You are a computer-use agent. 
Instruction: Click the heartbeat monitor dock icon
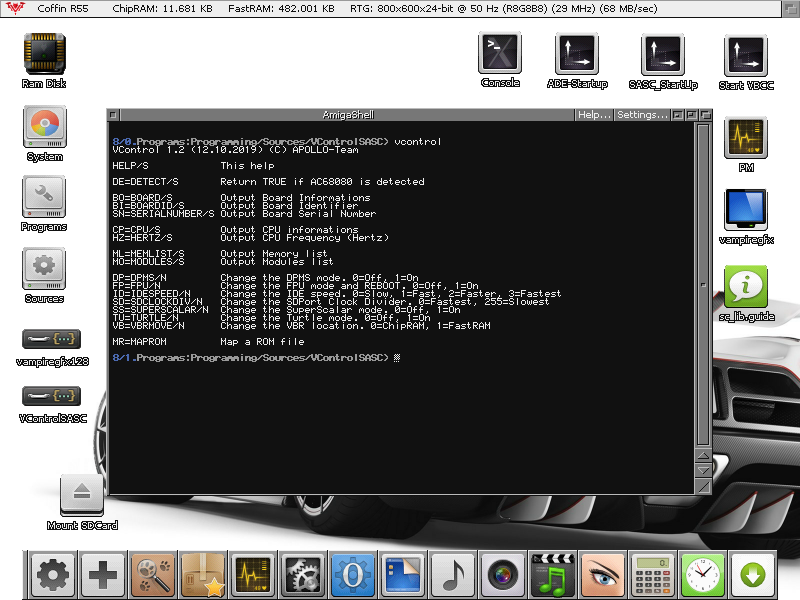click(x=253, y=574)
